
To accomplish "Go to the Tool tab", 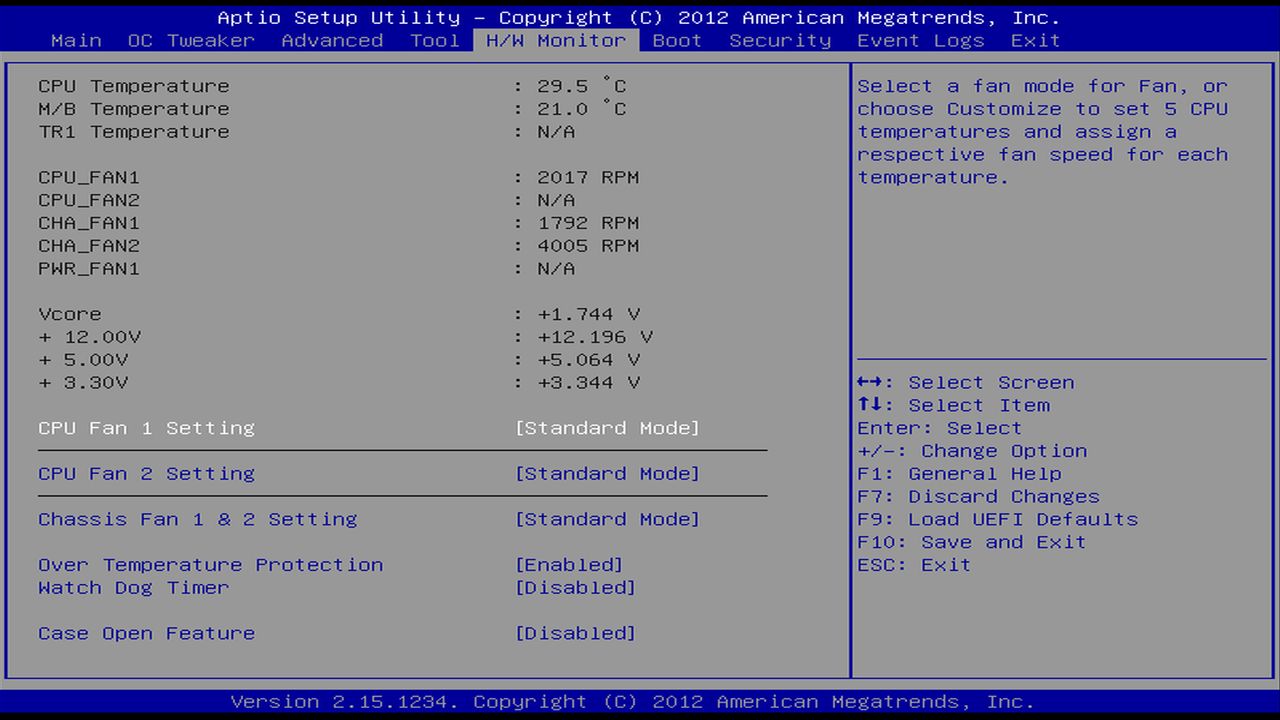I will point(435,41).
